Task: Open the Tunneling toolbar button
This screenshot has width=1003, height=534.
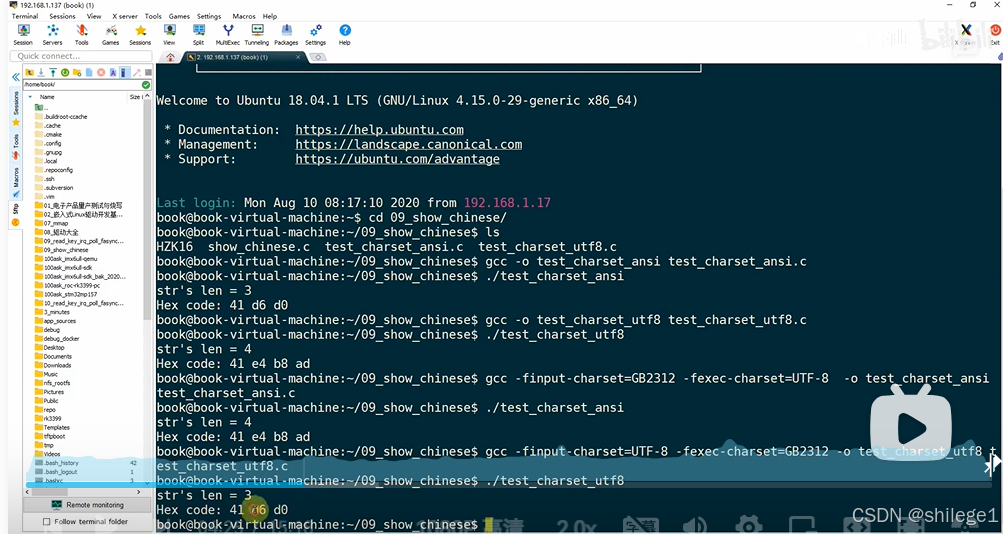Action: click(x=257, y=35)
